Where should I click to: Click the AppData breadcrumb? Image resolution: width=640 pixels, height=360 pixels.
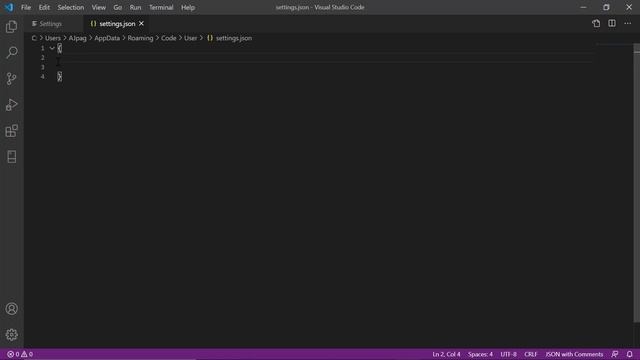click(107, 38)
